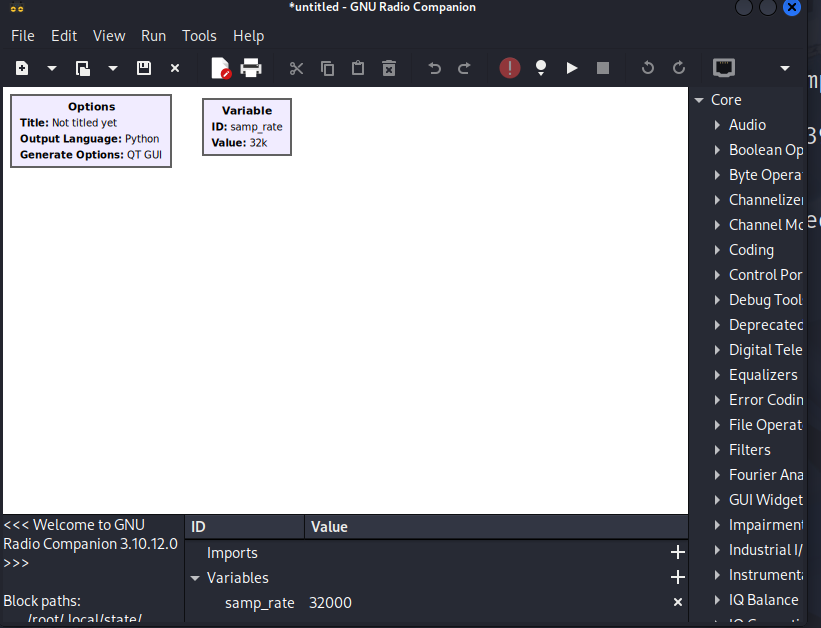
Task: Open the New flowgraph type dropdown arrow
Action: tap(52, 68)
